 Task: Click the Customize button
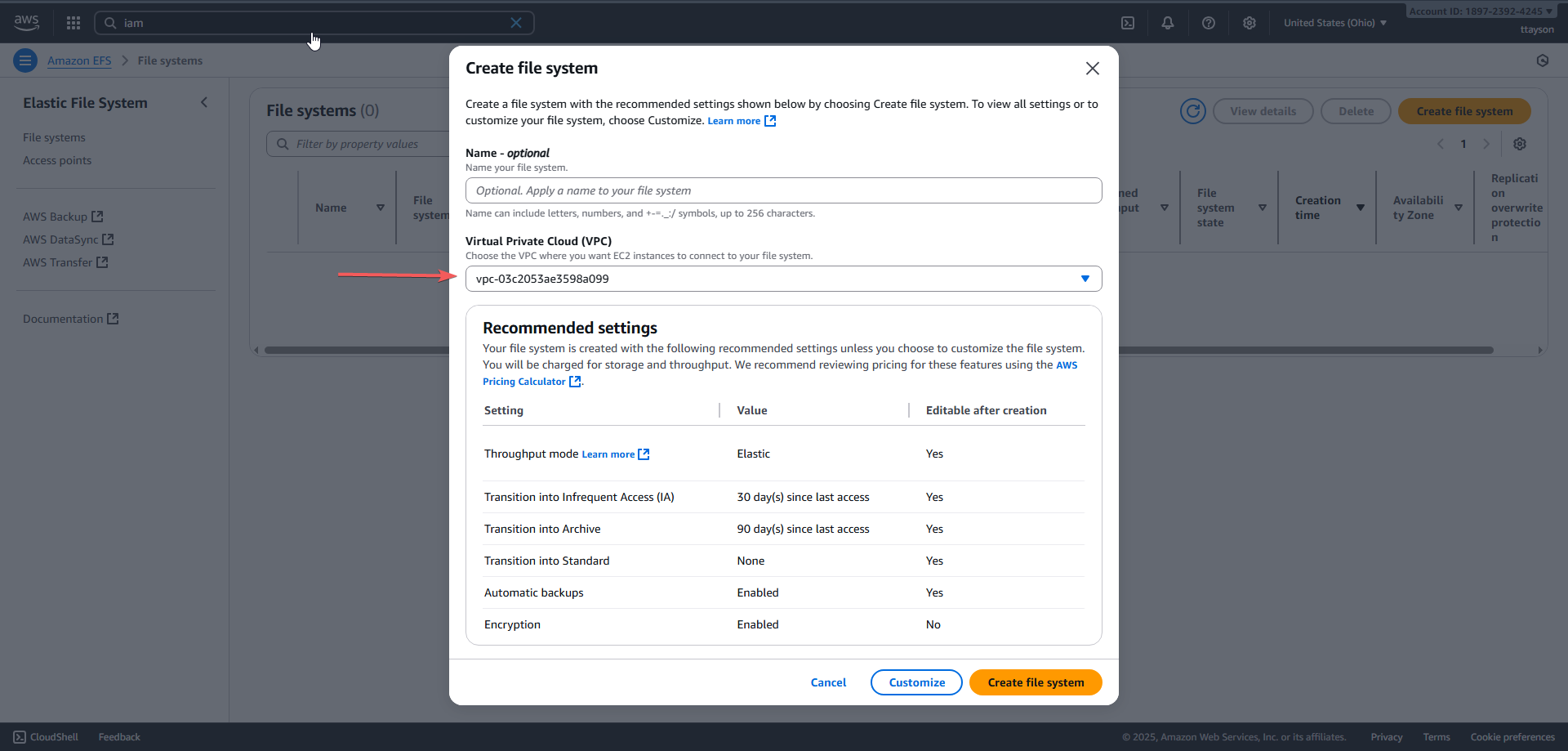(x=916, y=682)
